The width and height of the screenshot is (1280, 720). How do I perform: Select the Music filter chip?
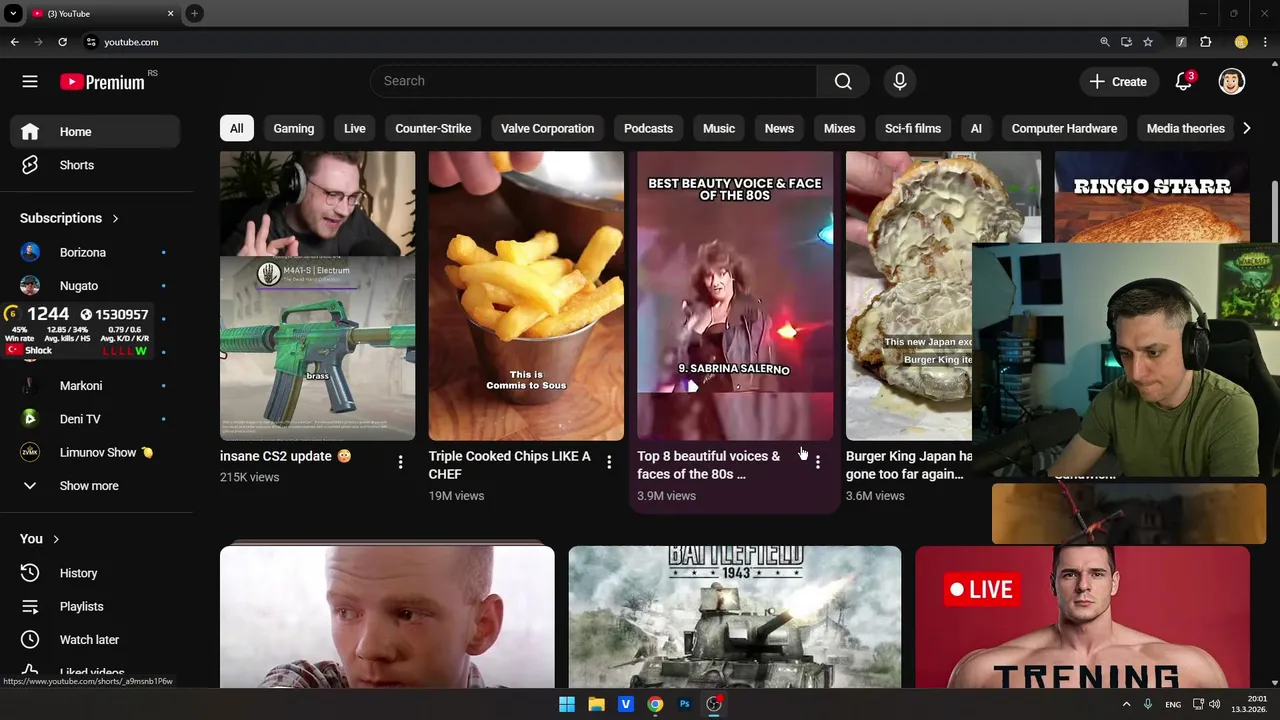coord(719,128)
